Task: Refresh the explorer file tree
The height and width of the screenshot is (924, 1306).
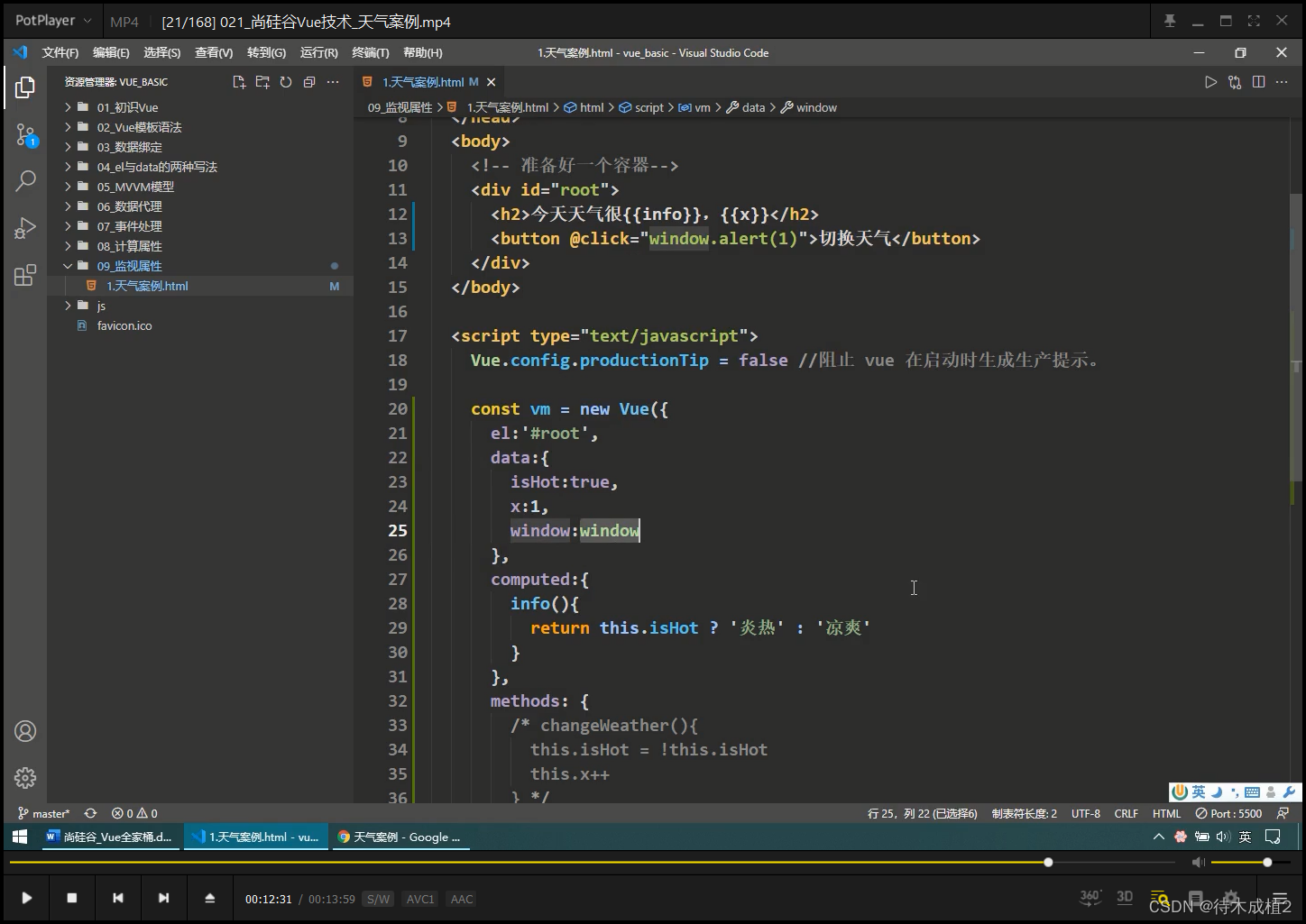Action: [x=286, y=82]
